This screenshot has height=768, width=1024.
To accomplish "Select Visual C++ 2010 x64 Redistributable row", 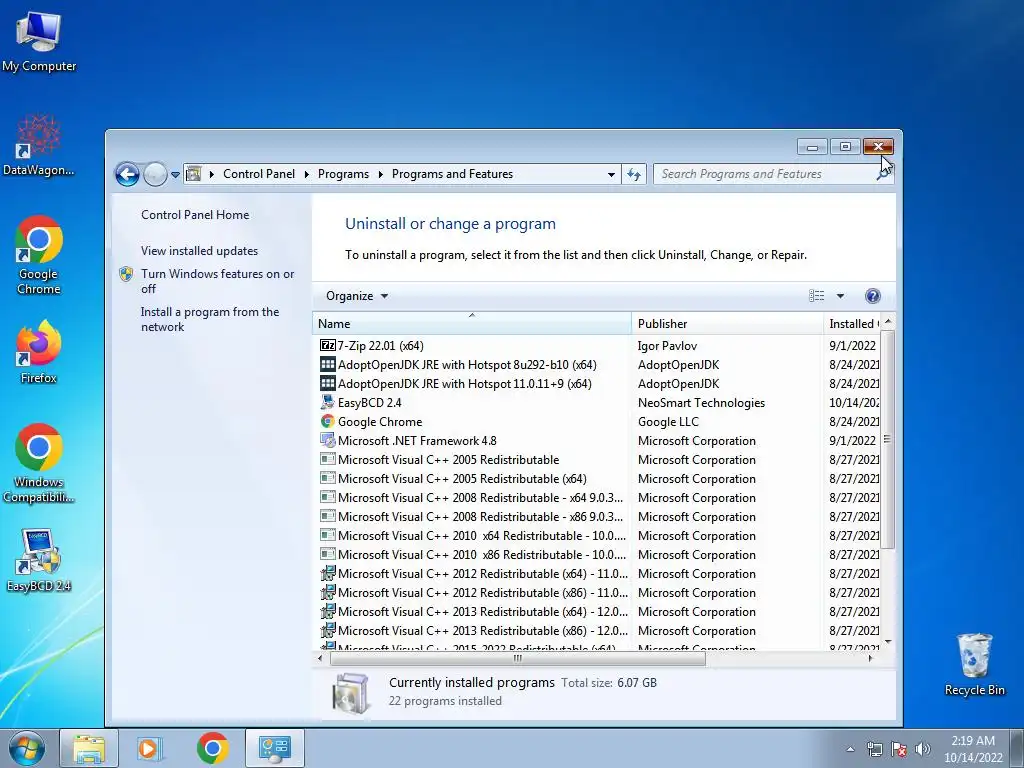I will tap(596, 536).
